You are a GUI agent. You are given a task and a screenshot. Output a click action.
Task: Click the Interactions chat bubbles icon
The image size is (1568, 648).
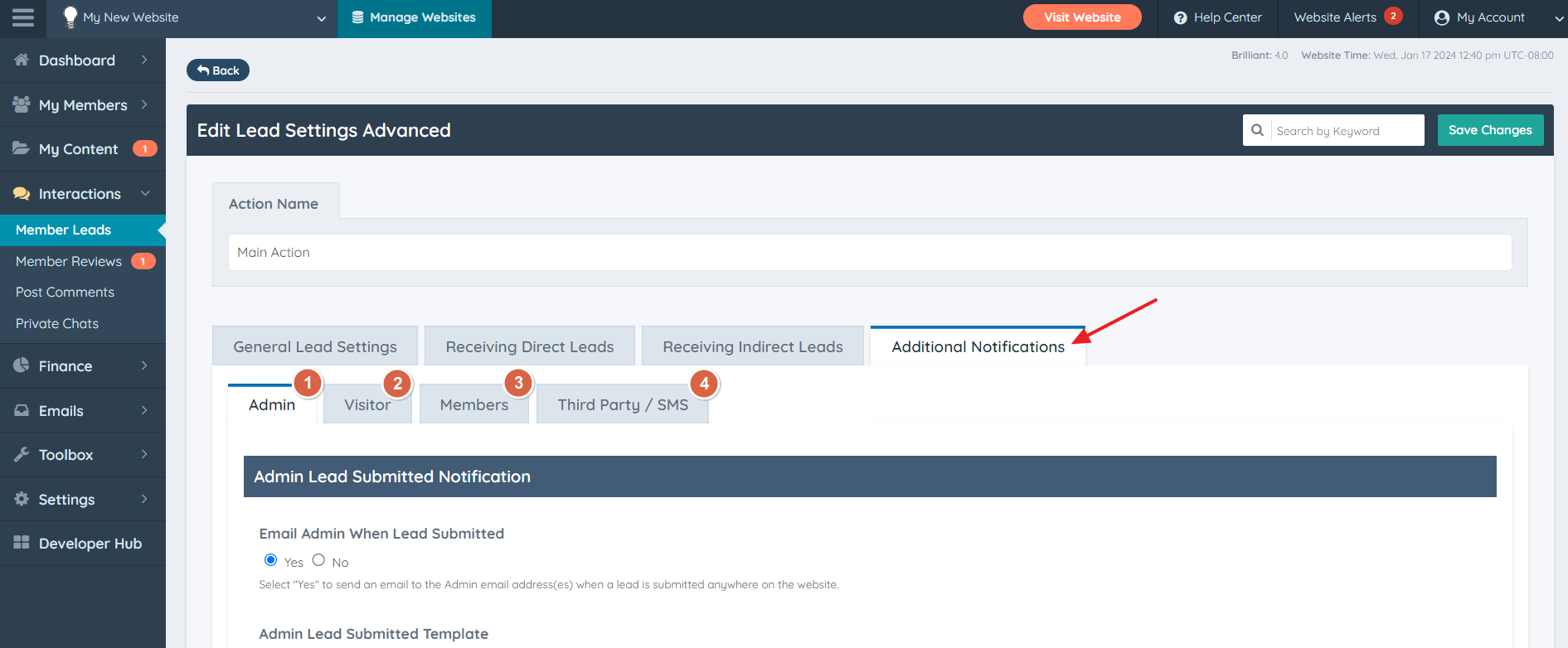pyautogui.click(x=22, y=193)
